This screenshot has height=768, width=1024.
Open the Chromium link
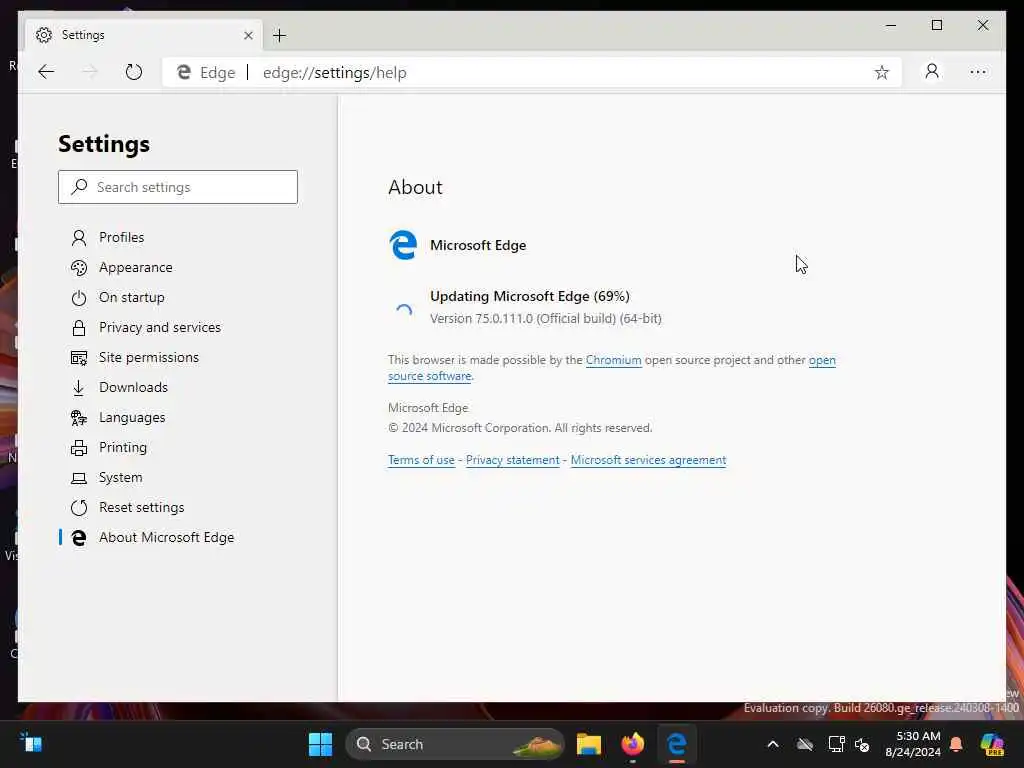[613, 360]
